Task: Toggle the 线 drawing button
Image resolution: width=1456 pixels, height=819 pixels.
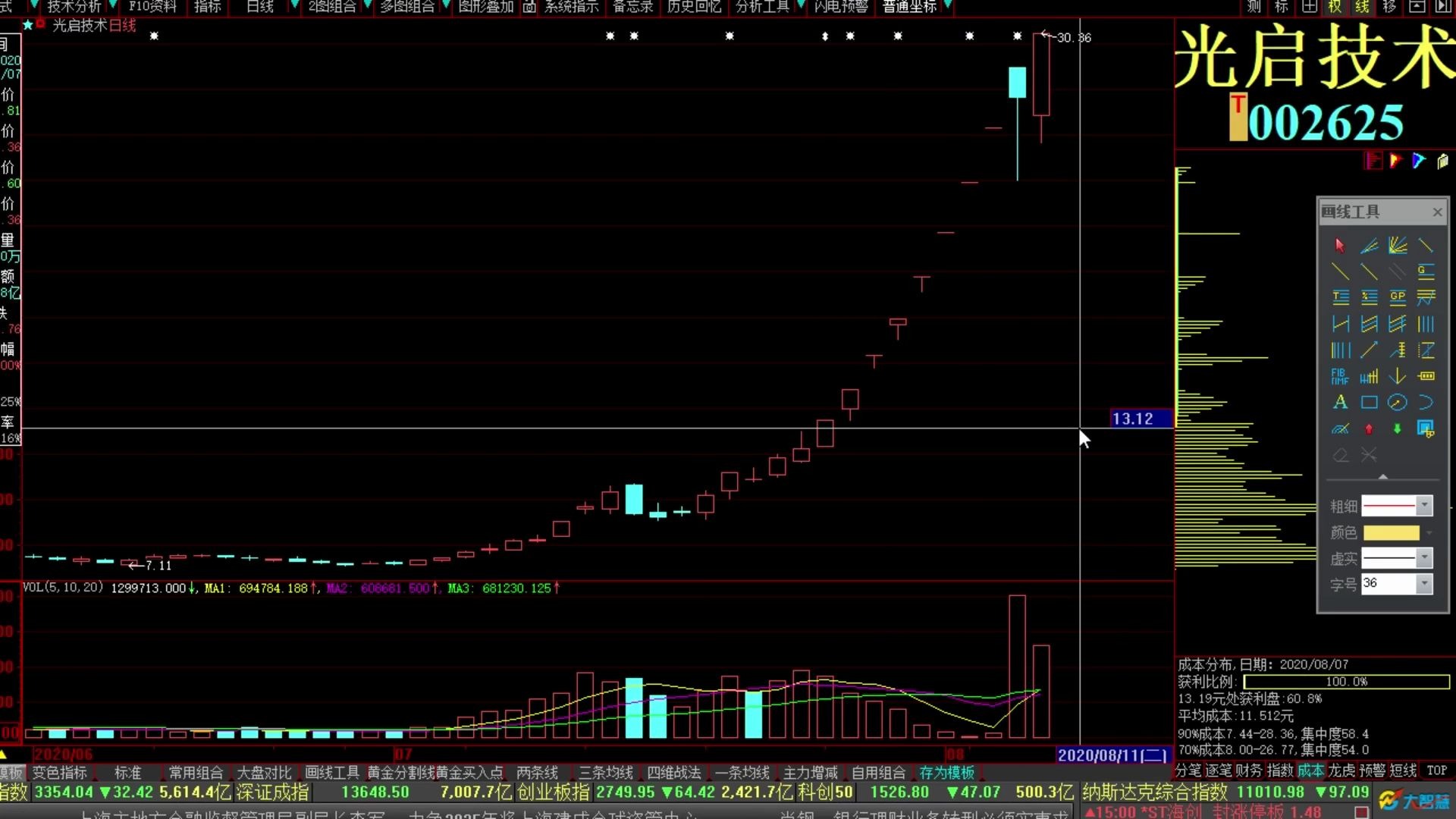Action: click(x=1362, y=7)
